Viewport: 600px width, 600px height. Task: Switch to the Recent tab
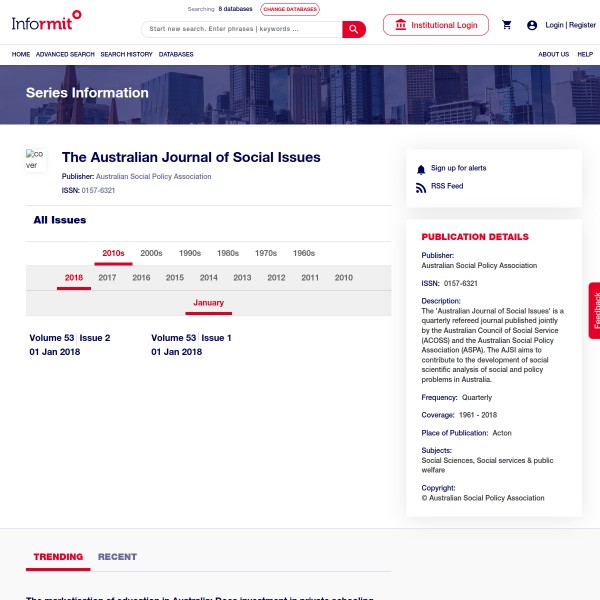[117, 557]
